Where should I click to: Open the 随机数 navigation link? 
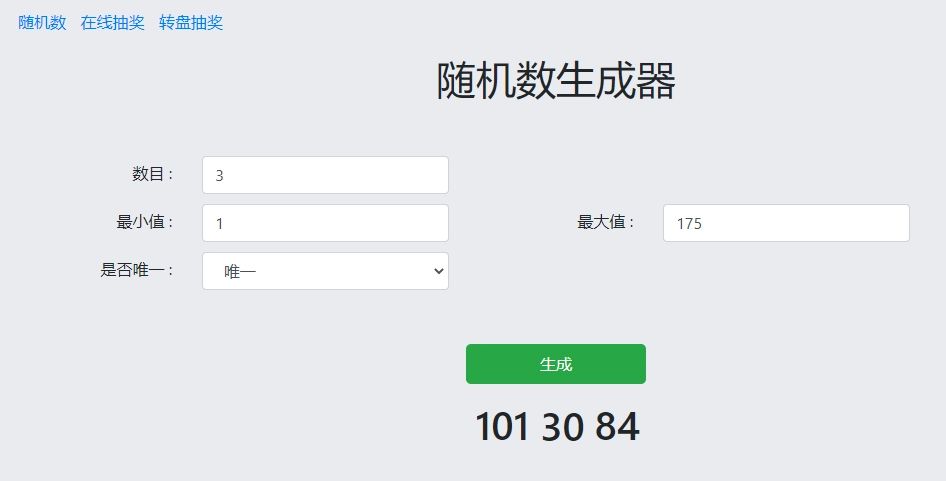tap(42, 23)
